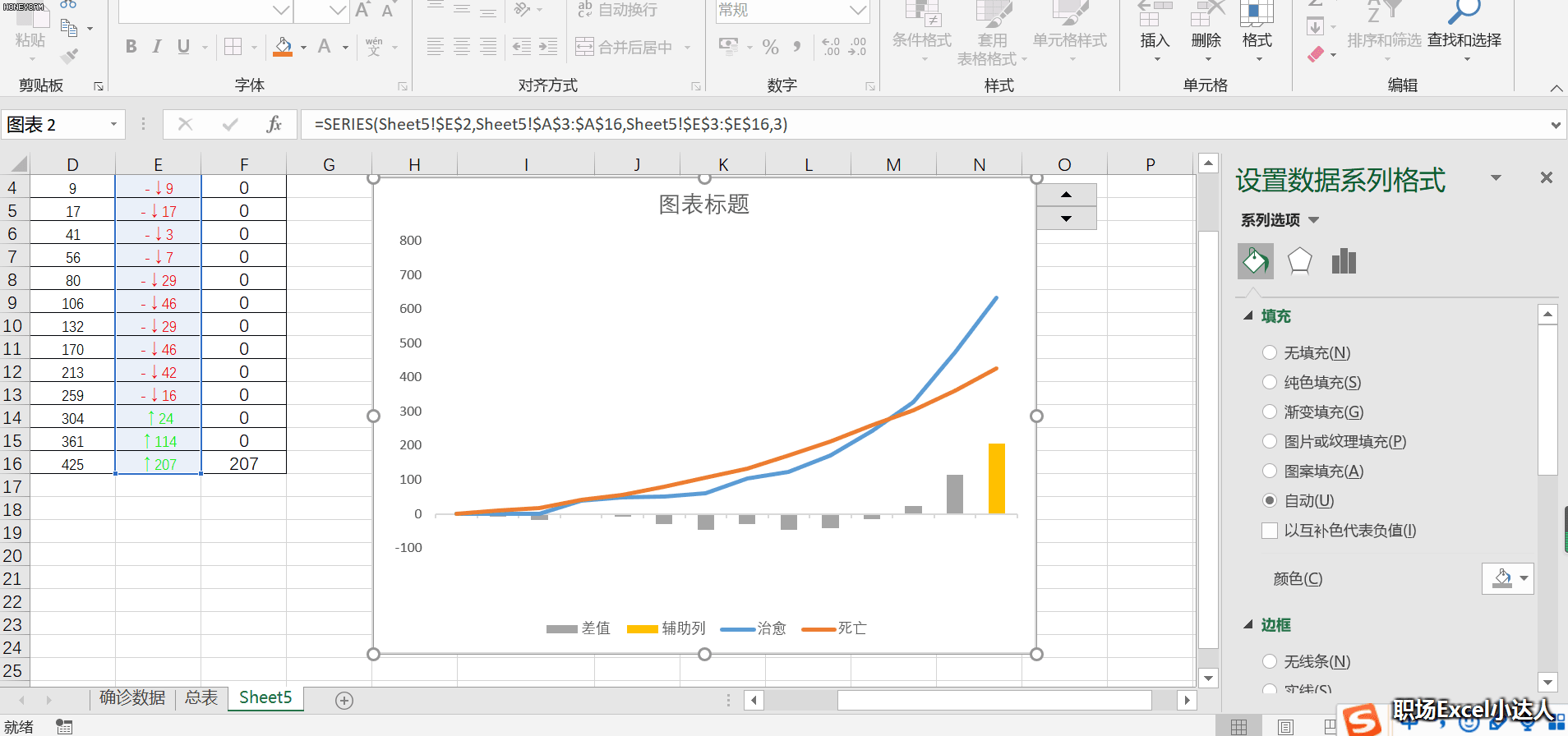
Task: Click the clear eraser icon in editing group
Action: tap(1316, 55)
